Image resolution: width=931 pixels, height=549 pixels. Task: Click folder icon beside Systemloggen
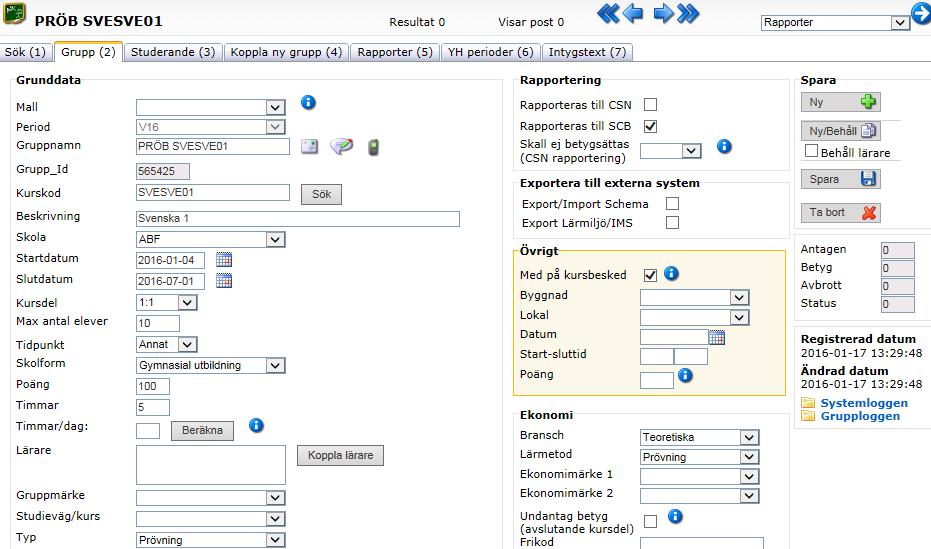pos(808,403)
